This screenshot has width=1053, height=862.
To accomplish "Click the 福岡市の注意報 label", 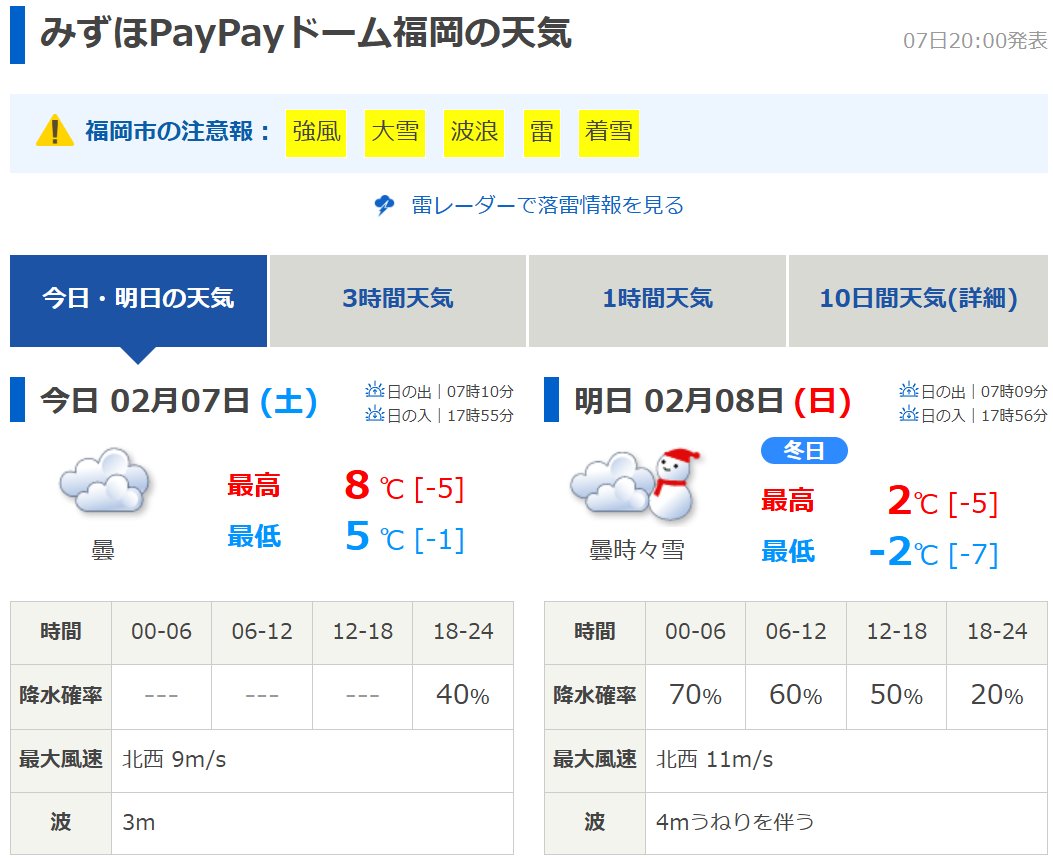I will [177, 131].
